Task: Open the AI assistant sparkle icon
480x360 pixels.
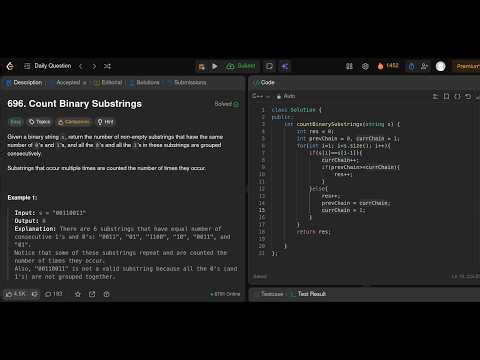Action: coord(285,66)
